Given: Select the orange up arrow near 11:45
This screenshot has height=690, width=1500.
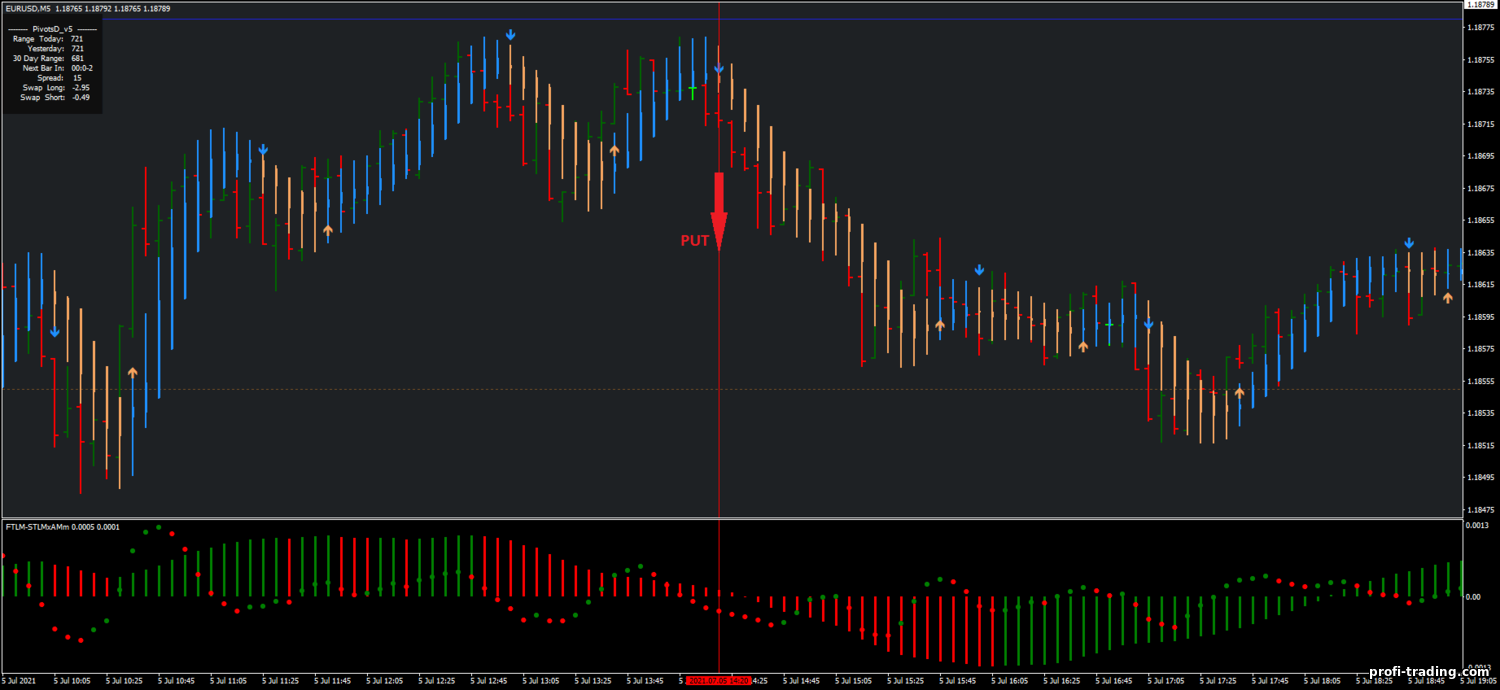Looking at the screenshot, I should (x=328, y=230).
